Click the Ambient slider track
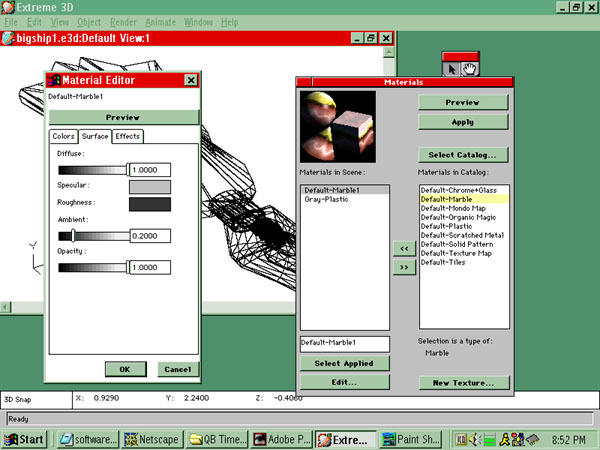This screenshot has width=600, height=450. coord(92,237)
